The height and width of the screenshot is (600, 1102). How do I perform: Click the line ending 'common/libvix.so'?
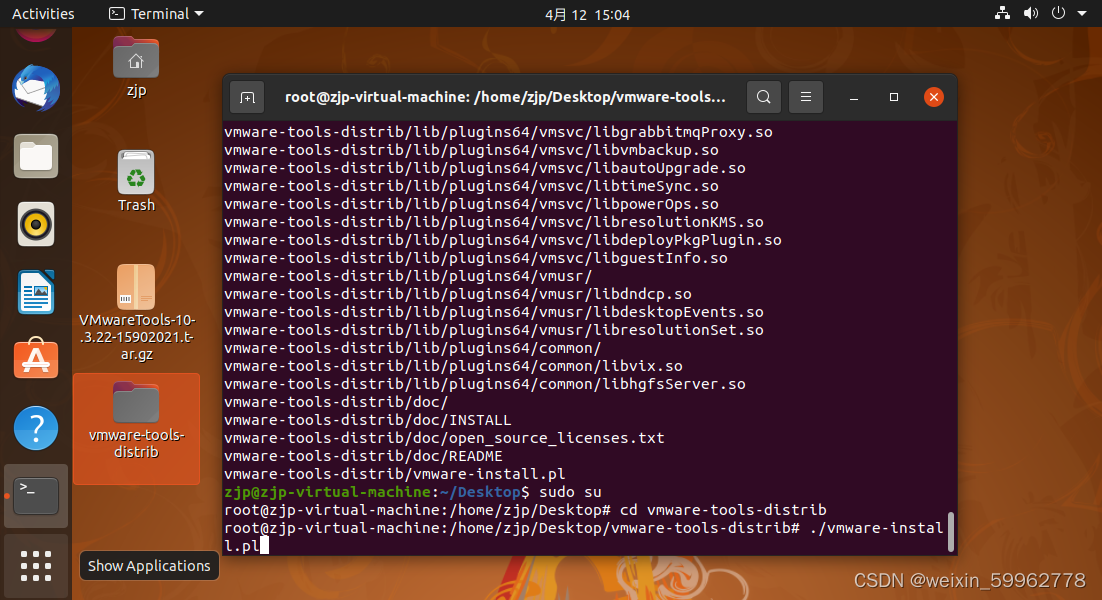[x=453, y=366]
